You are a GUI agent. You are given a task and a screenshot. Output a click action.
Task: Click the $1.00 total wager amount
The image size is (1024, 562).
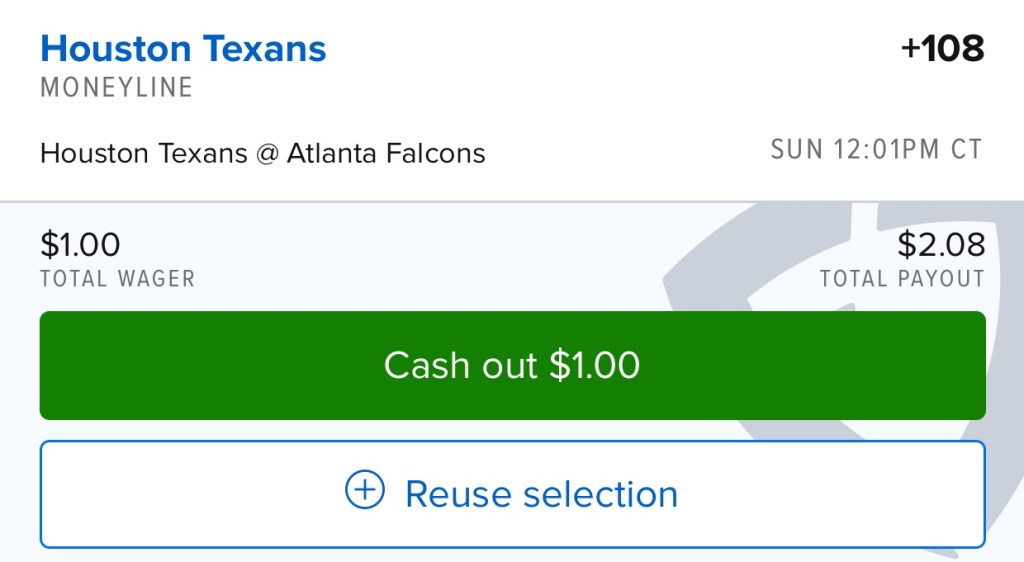point(80,244)
